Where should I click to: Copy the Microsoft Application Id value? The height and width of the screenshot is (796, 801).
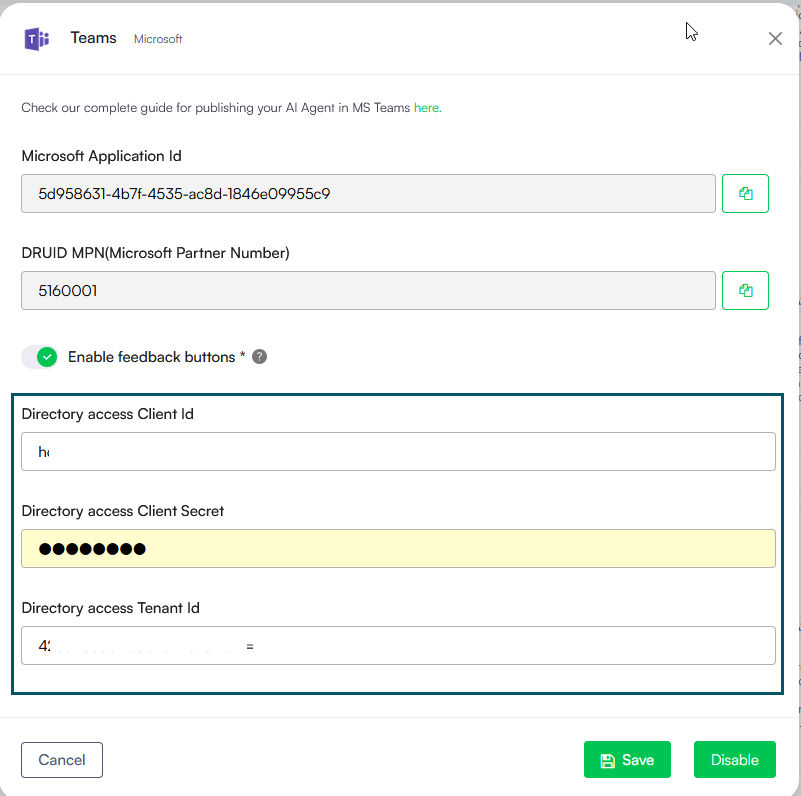pos(745,194)
